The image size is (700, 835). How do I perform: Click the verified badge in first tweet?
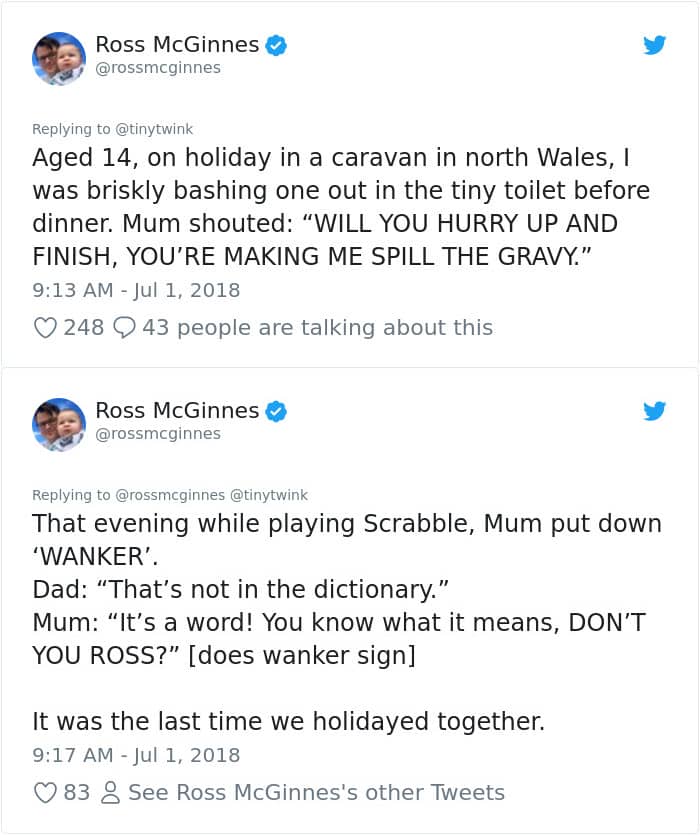click(x=276, y=45)
